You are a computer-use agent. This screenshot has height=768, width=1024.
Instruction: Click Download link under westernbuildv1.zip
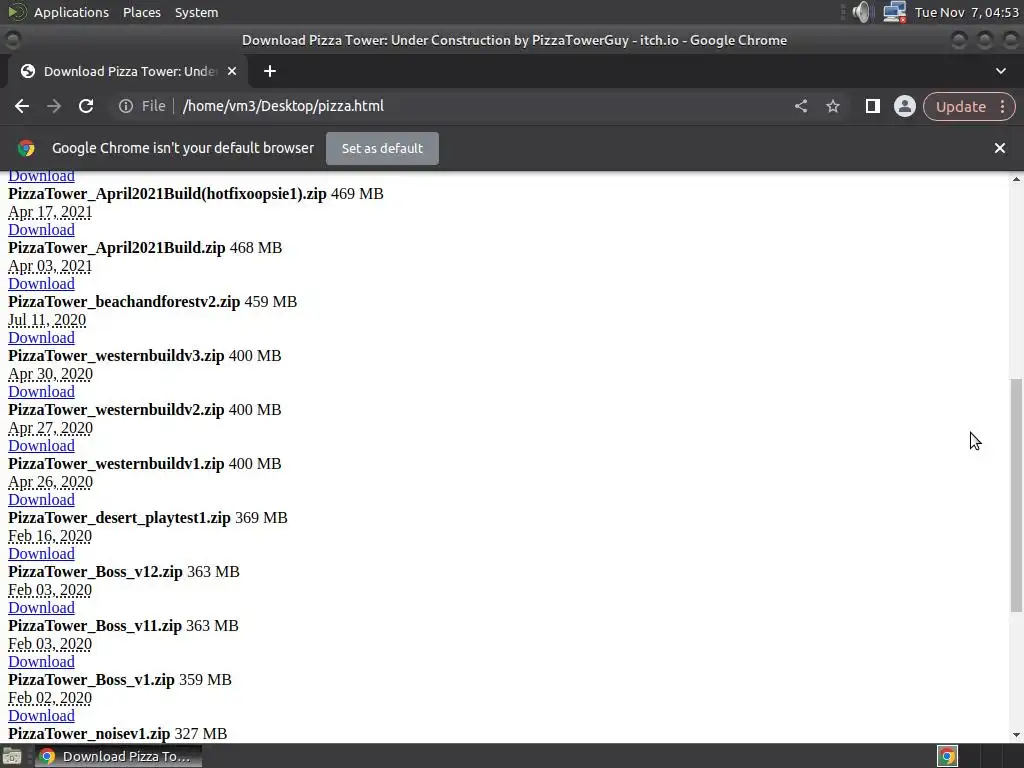[41, 500]
